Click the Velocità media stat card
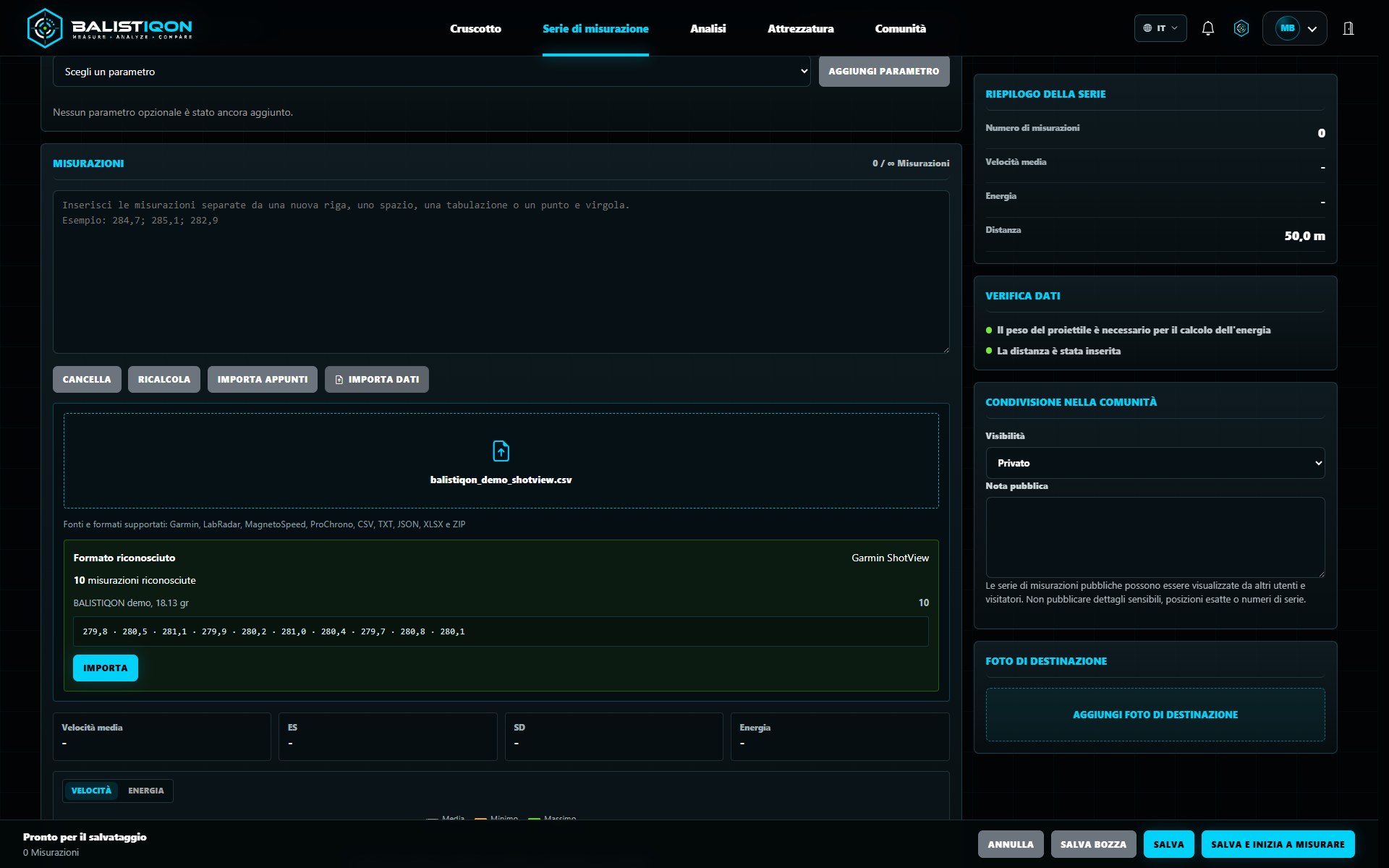 pyautogui.click(x=162, y=736)
